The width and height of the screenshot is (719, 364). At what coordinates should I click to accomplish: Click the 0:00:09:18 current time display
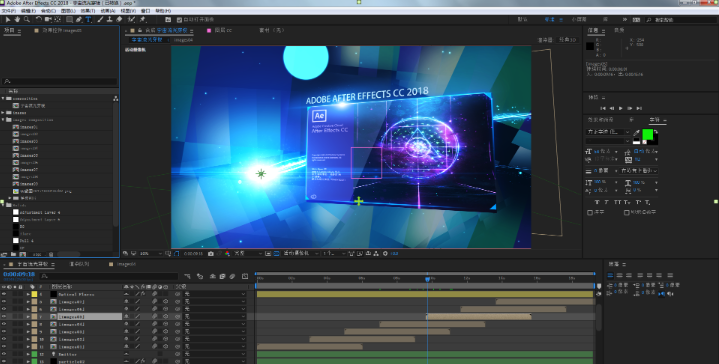19,274
